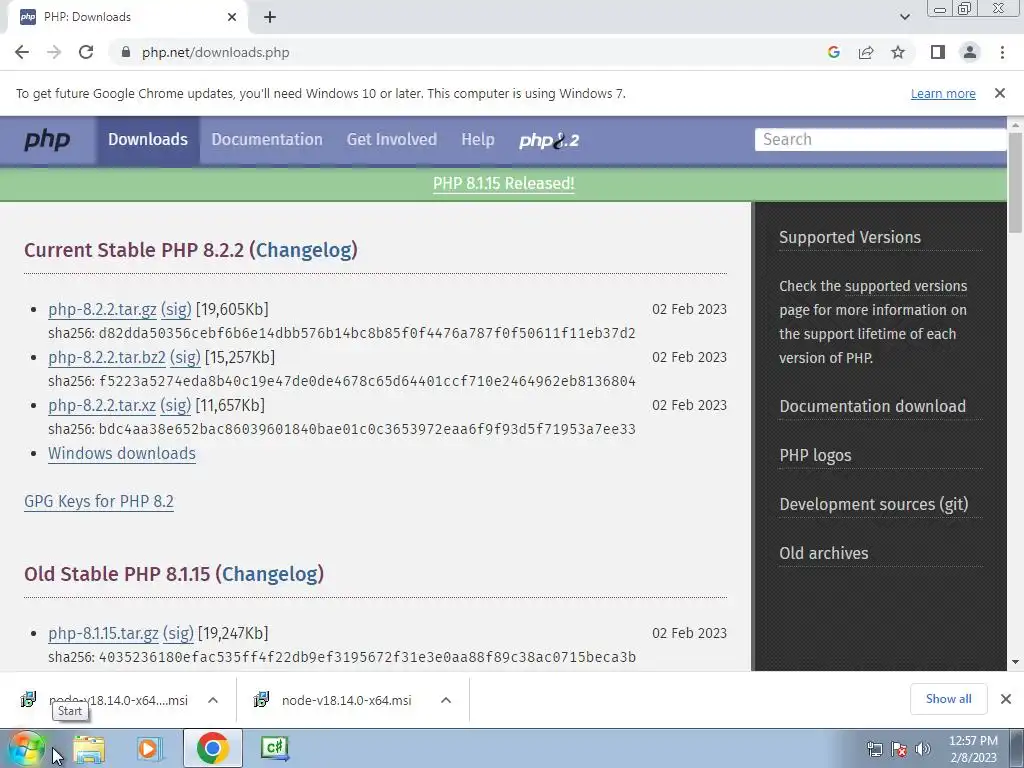1024x768 pixels.
Task: Download php-8.1.15.tar.gz
Action: point(103,633)
